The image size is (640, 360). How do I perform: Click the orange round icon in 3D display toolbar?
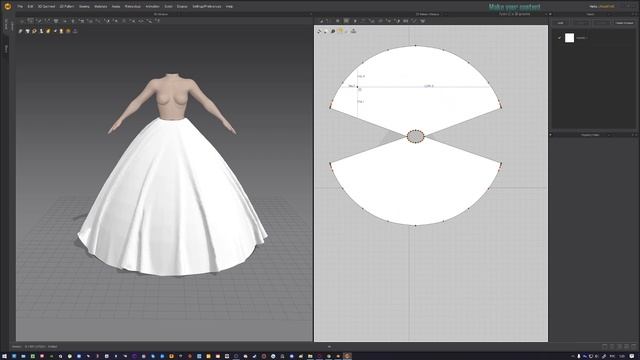[x=68, y=31]
